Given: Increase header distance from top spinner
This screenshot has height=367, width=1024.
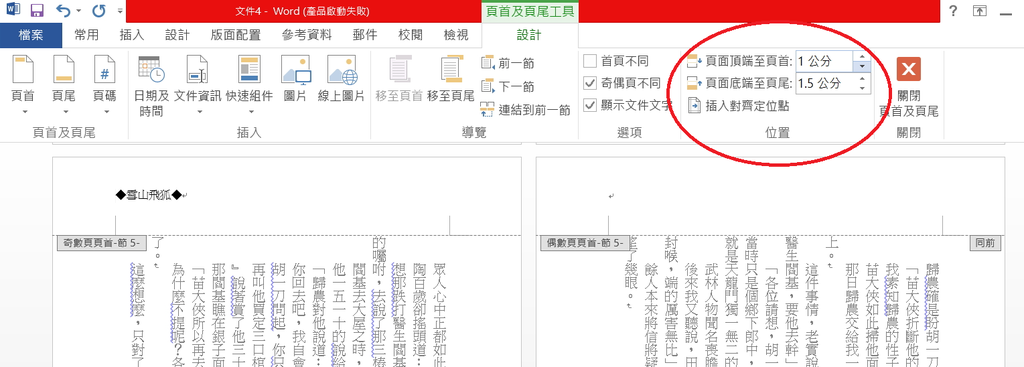Looking at the screenshot, I should pos(863,56).
